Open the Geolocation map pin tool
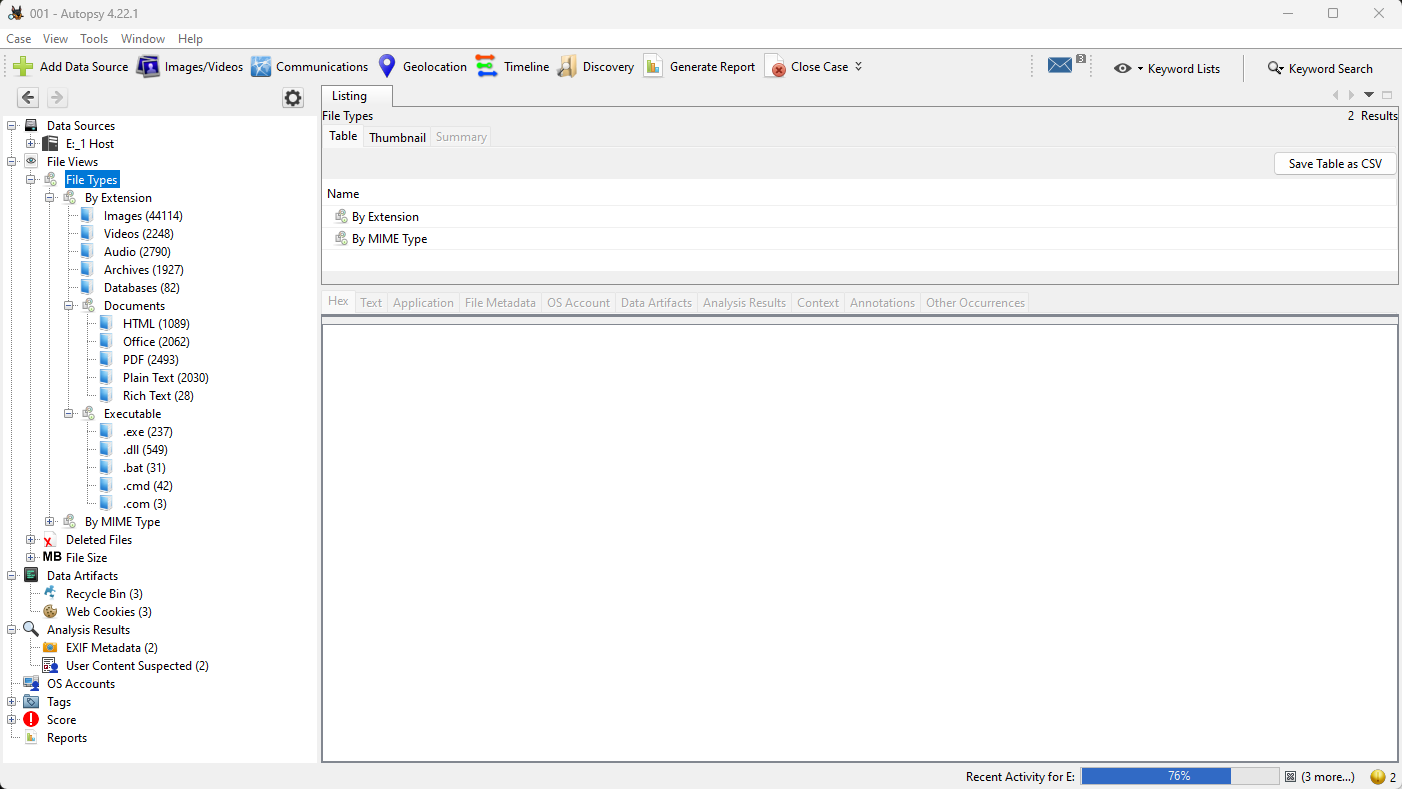 [x=387, y=67]
